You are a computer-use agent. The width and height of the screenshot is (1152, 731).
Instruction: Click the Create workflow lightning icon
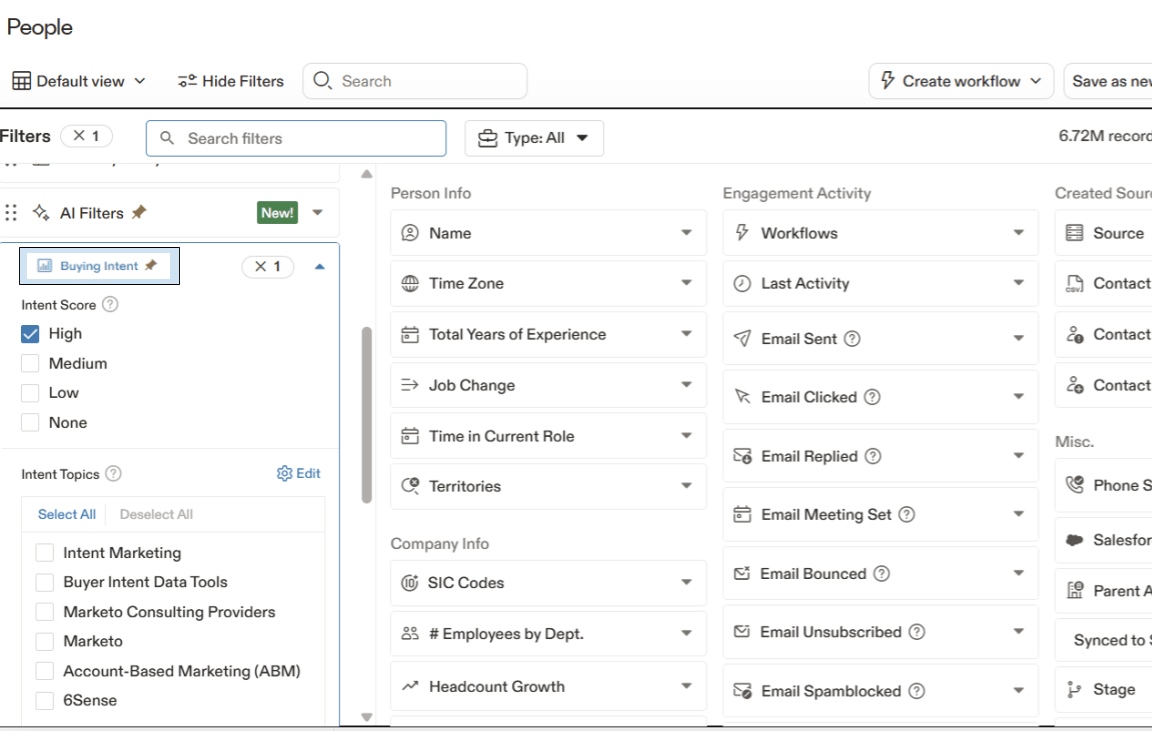click(888, 80)
